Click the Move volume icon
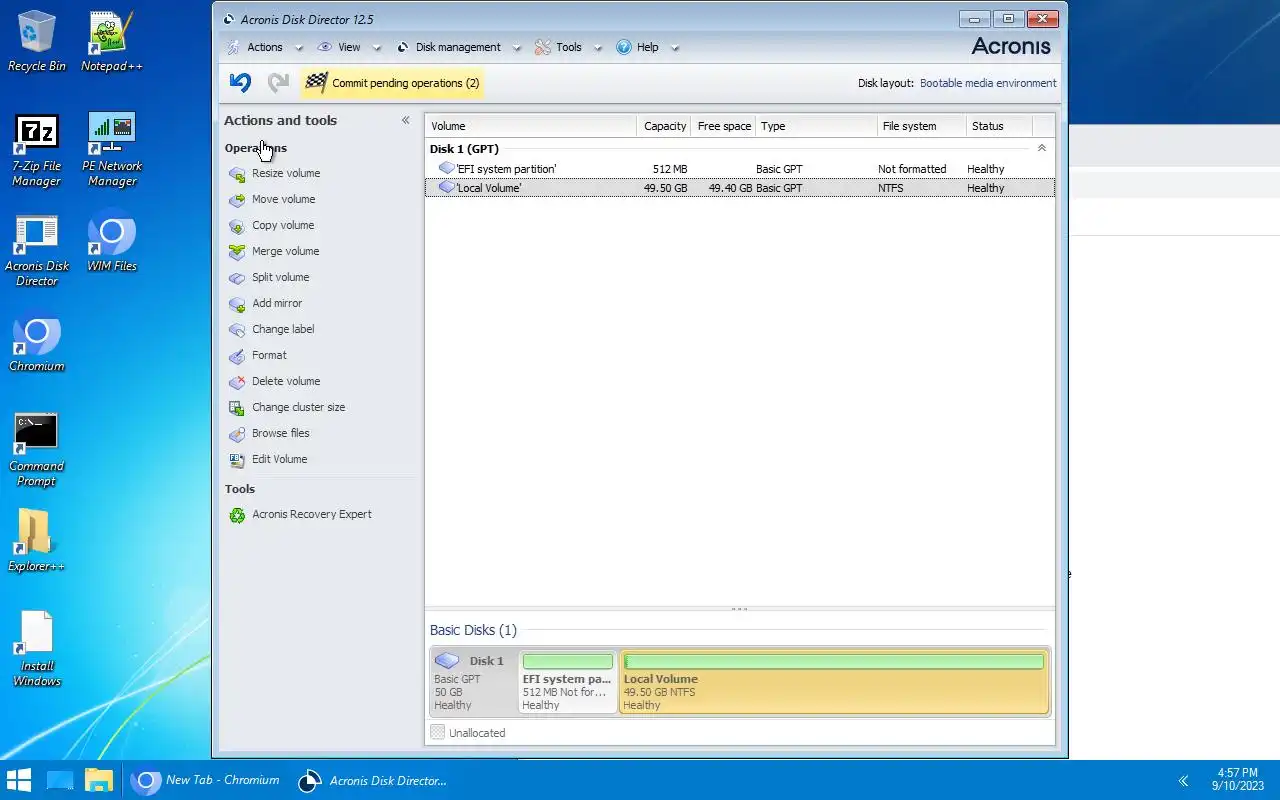Screen dimensions: 1280x800 [237, 200]
